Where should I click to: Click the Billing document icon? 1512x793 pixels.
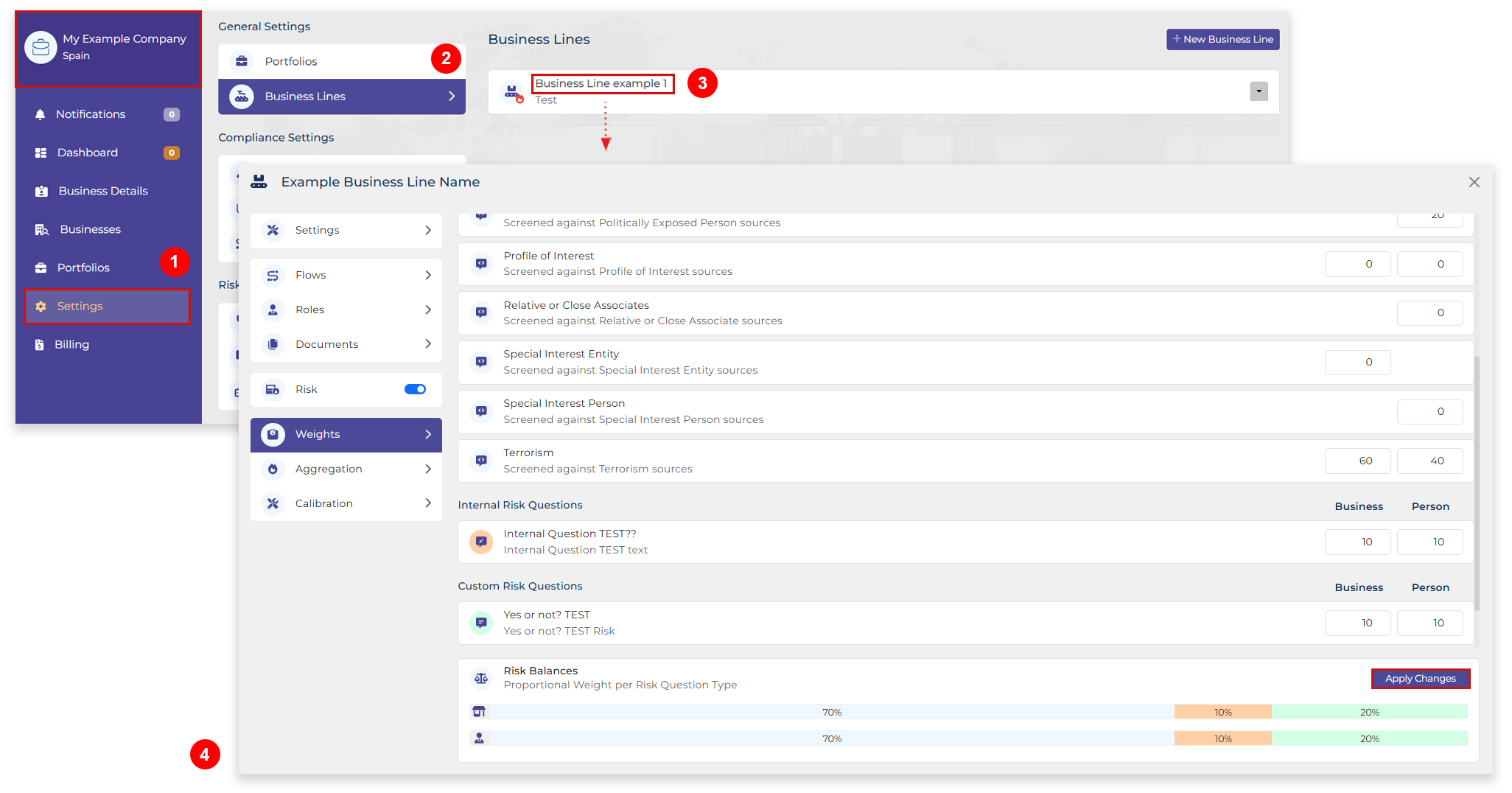click(39, 344)
